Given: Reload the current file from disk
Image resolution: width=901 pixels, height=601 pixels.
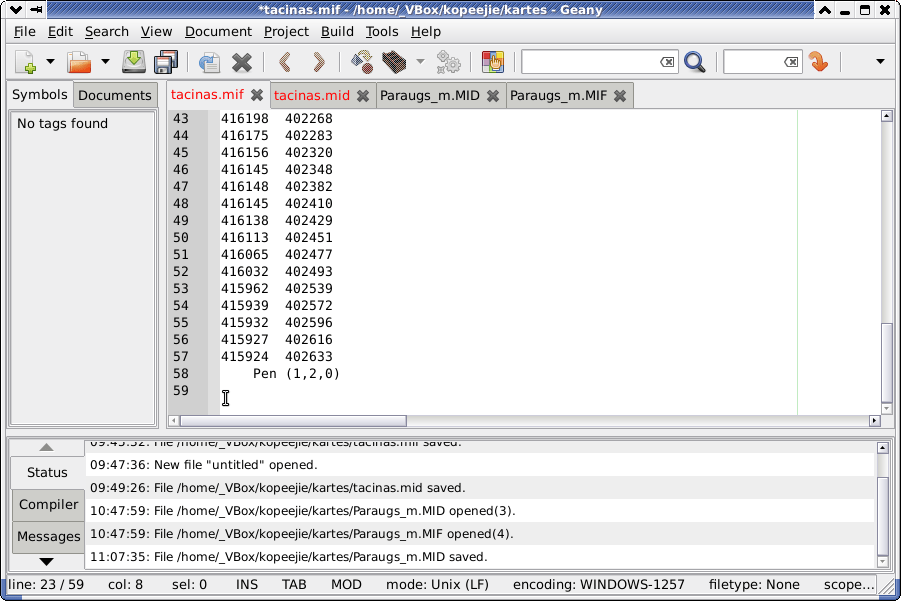Looking at the screenshot, I should tap(209, 62).
